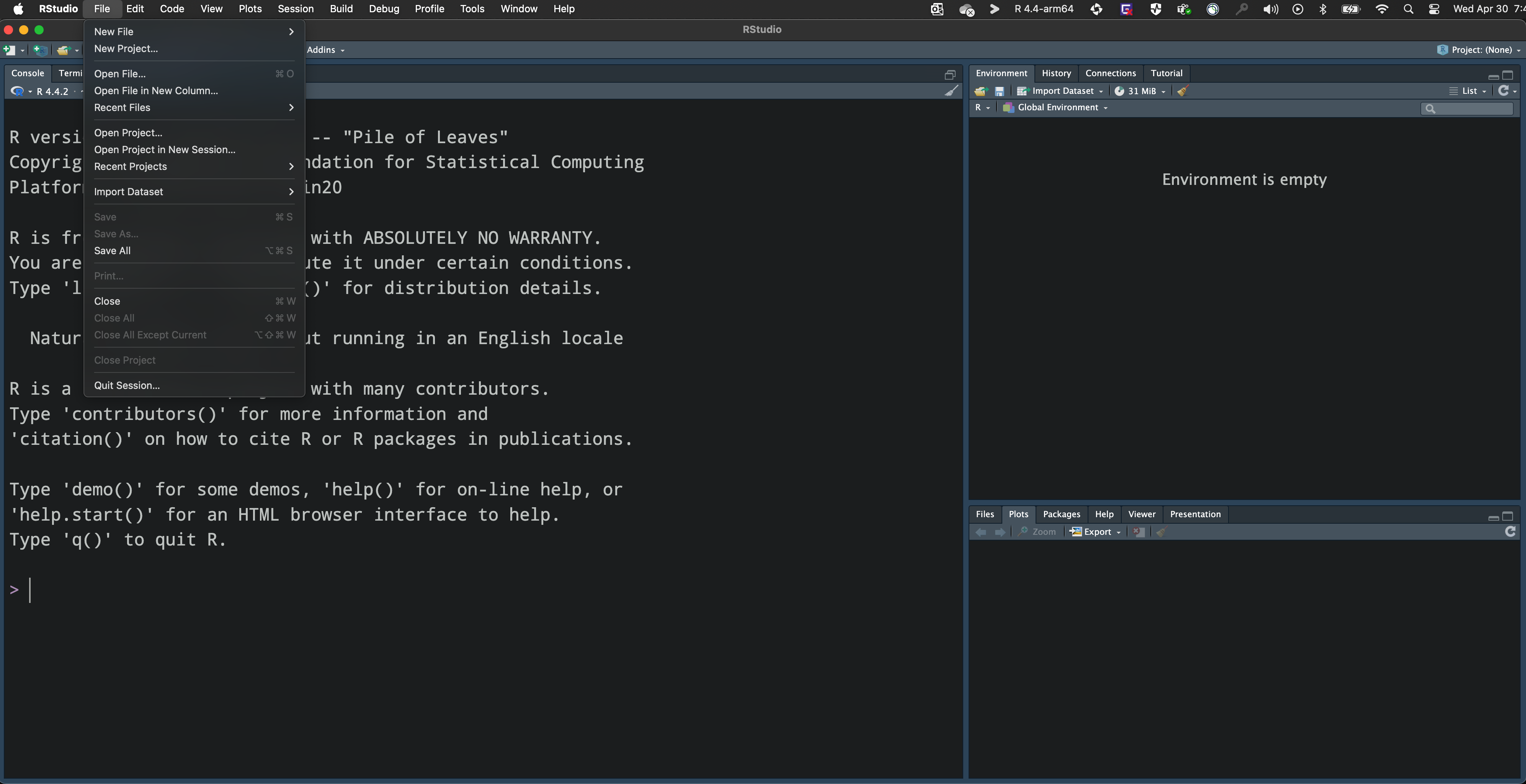Clear environment objects with broom icon
Screen dimensions: 1526x784
tap(1183, 91)
